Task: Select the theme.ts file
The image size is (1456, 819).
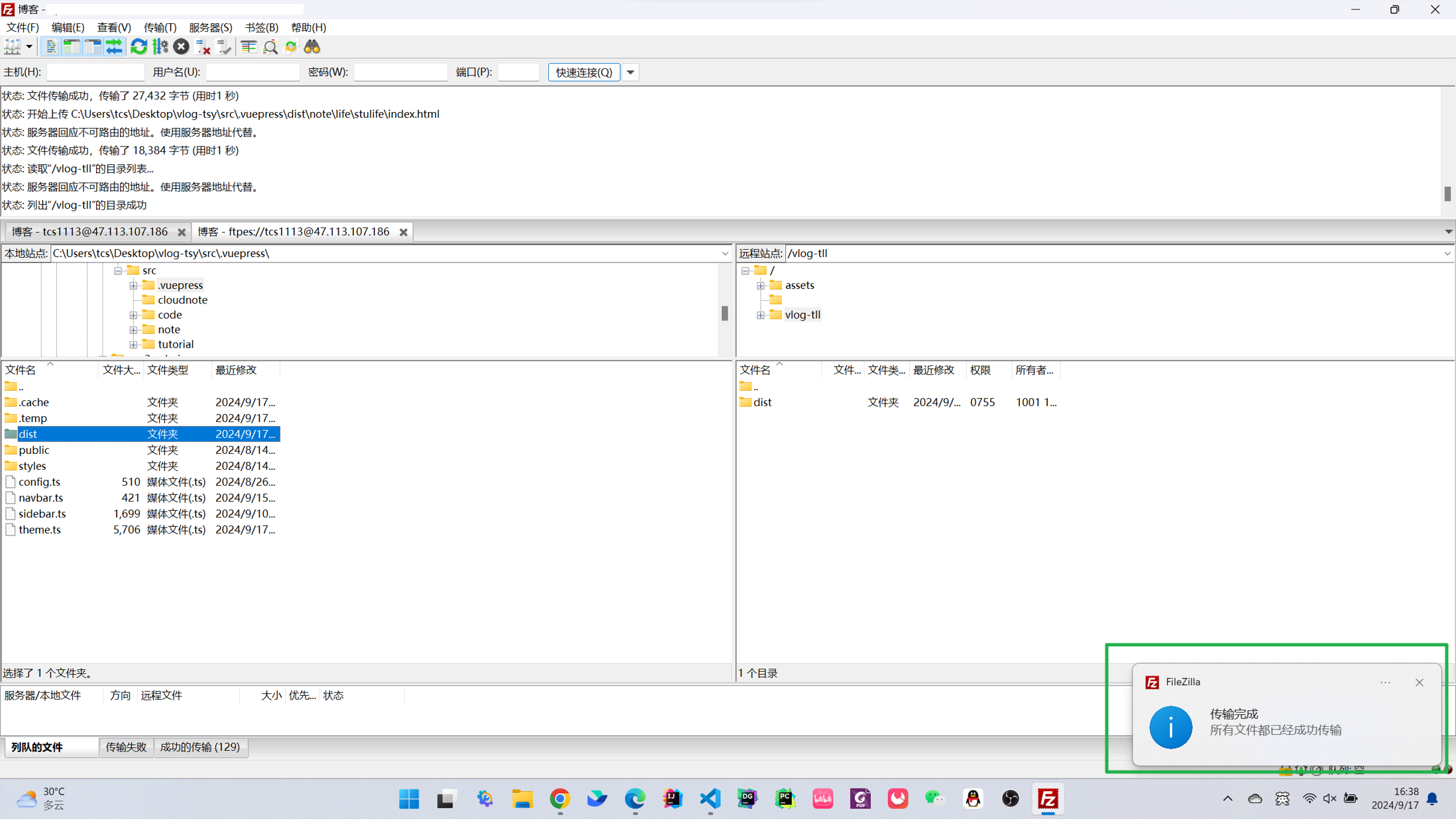Action: pyautogui.click(x=140, y=529)
